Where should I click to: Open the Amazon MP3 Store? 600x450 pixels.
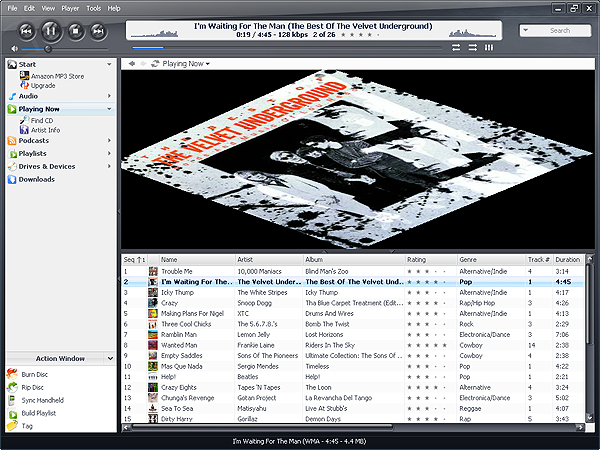(57, 76)
